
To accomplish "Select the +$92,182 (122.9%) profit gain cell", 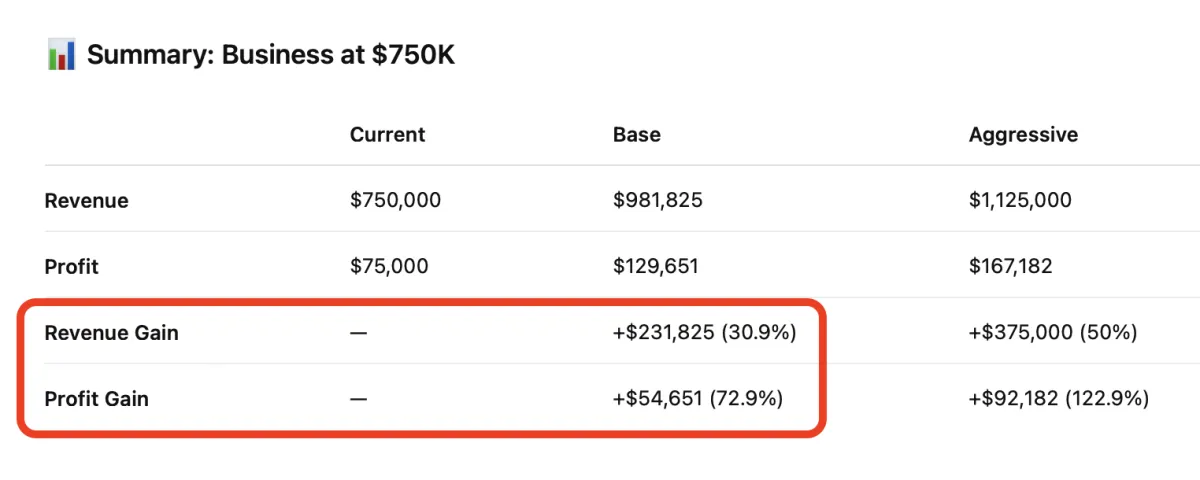I will [x=1058, y=399].
